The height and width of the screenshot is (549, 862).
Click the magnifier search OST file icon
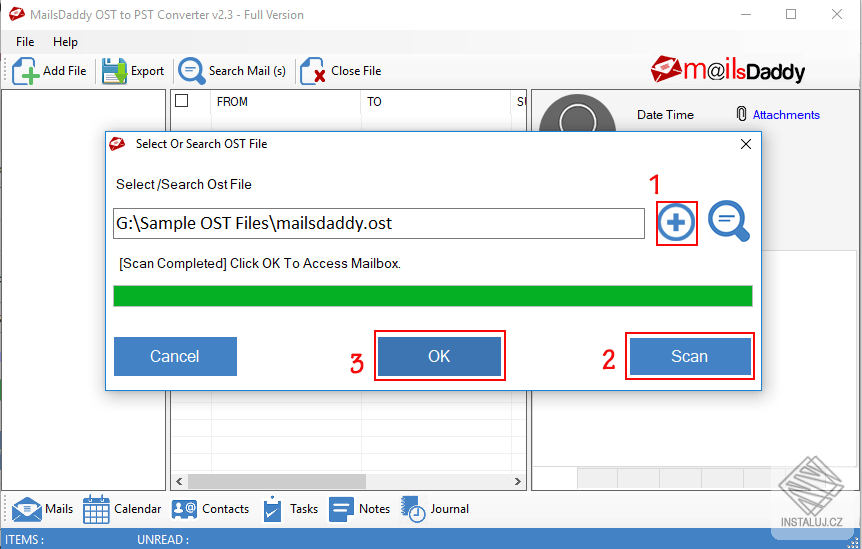pyautogui.click(x=729, y=221)
